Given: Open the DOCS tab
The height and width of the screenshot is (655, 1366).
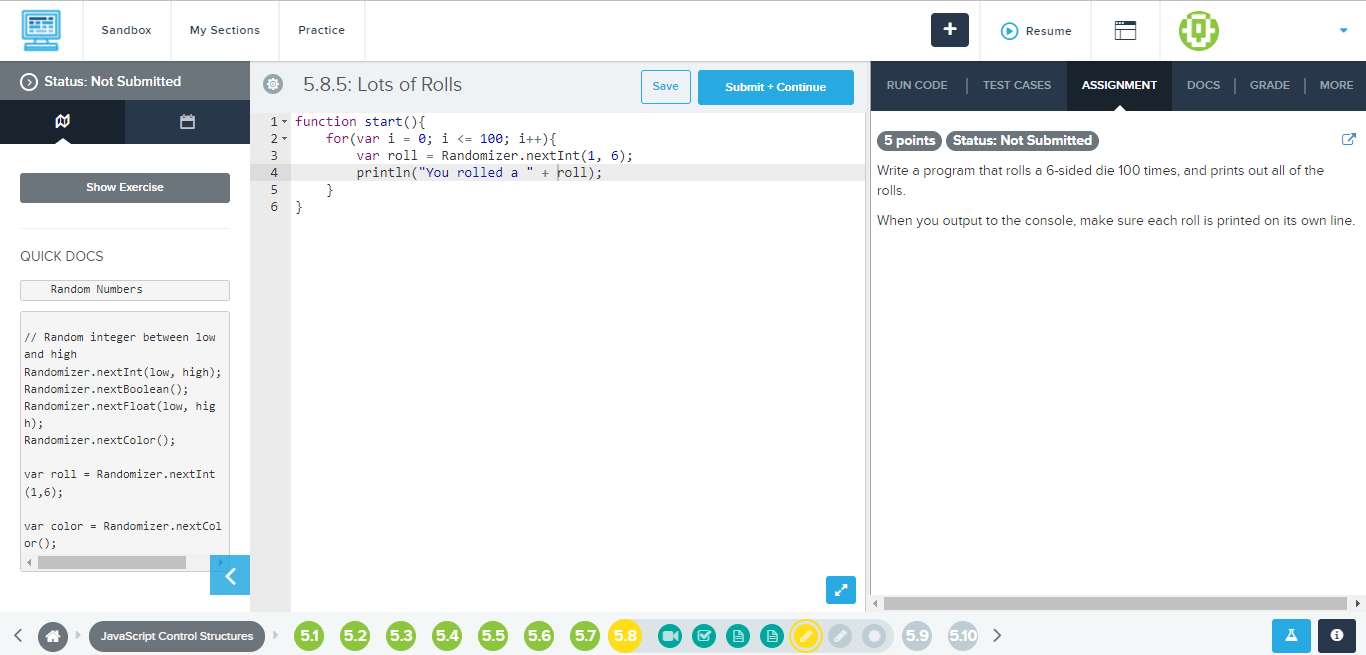Looking at the screenshot, I should 1203,86.
